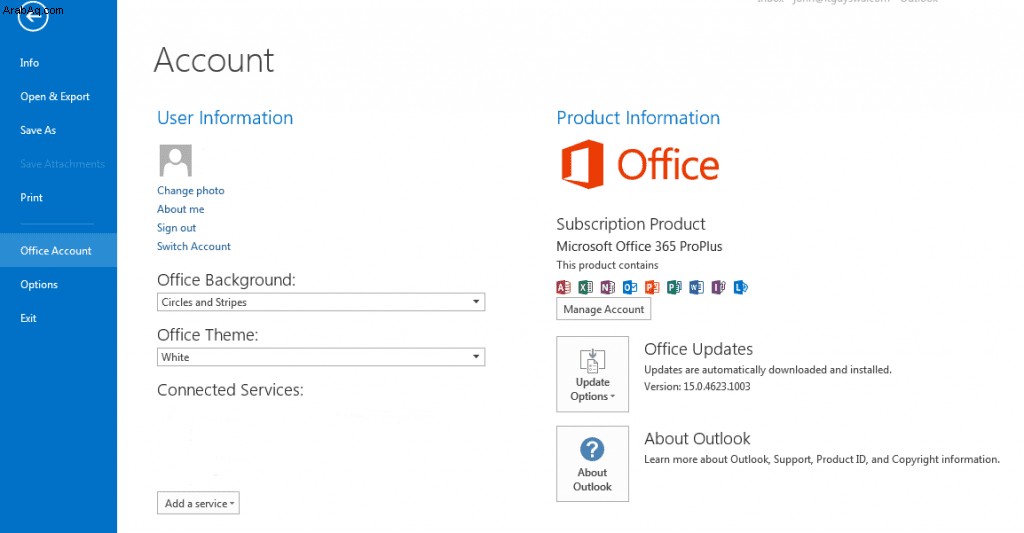Click the Change photo link
The width and height of the screenshot is (1024, 533).
[191, 190]
